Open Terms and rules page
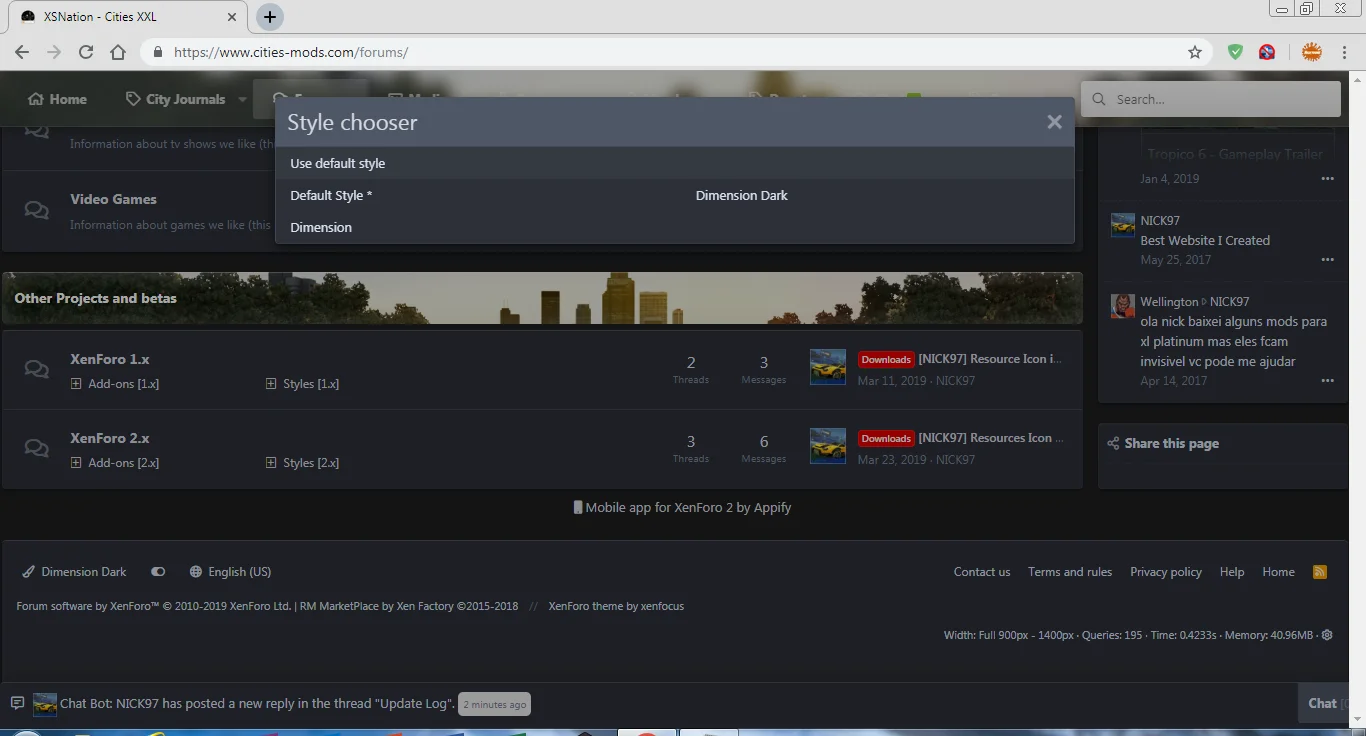 coord(1070,572)
